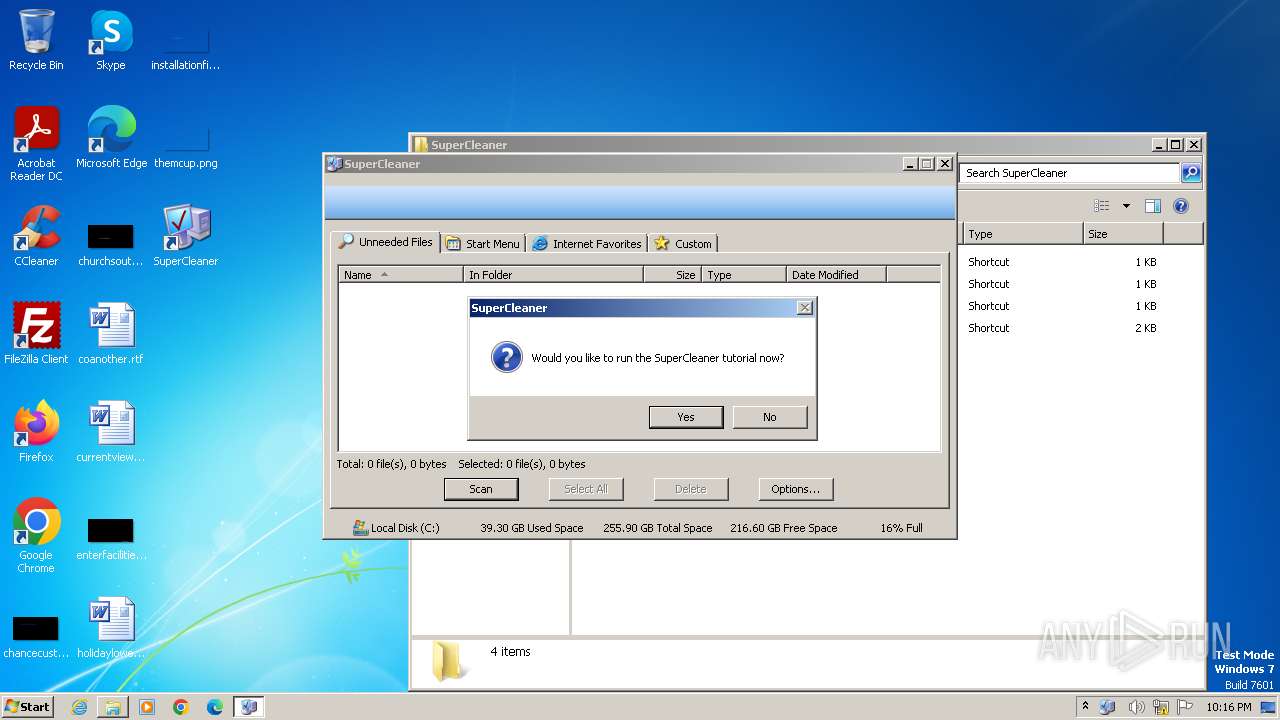Click No in the tutorial dialog
The width and height of the screenshot is (1280, 720).
click(770, 417)
